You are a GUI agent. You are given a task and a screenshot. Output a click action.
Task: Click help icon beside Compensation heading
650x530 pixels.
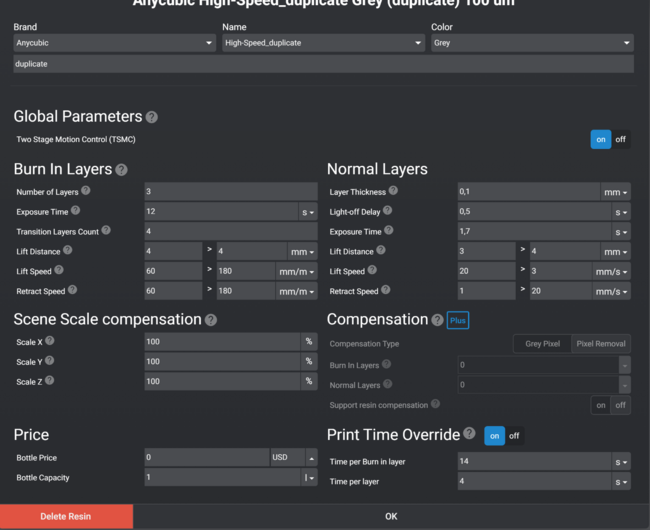pyautogui.click(x=437, y=320)
